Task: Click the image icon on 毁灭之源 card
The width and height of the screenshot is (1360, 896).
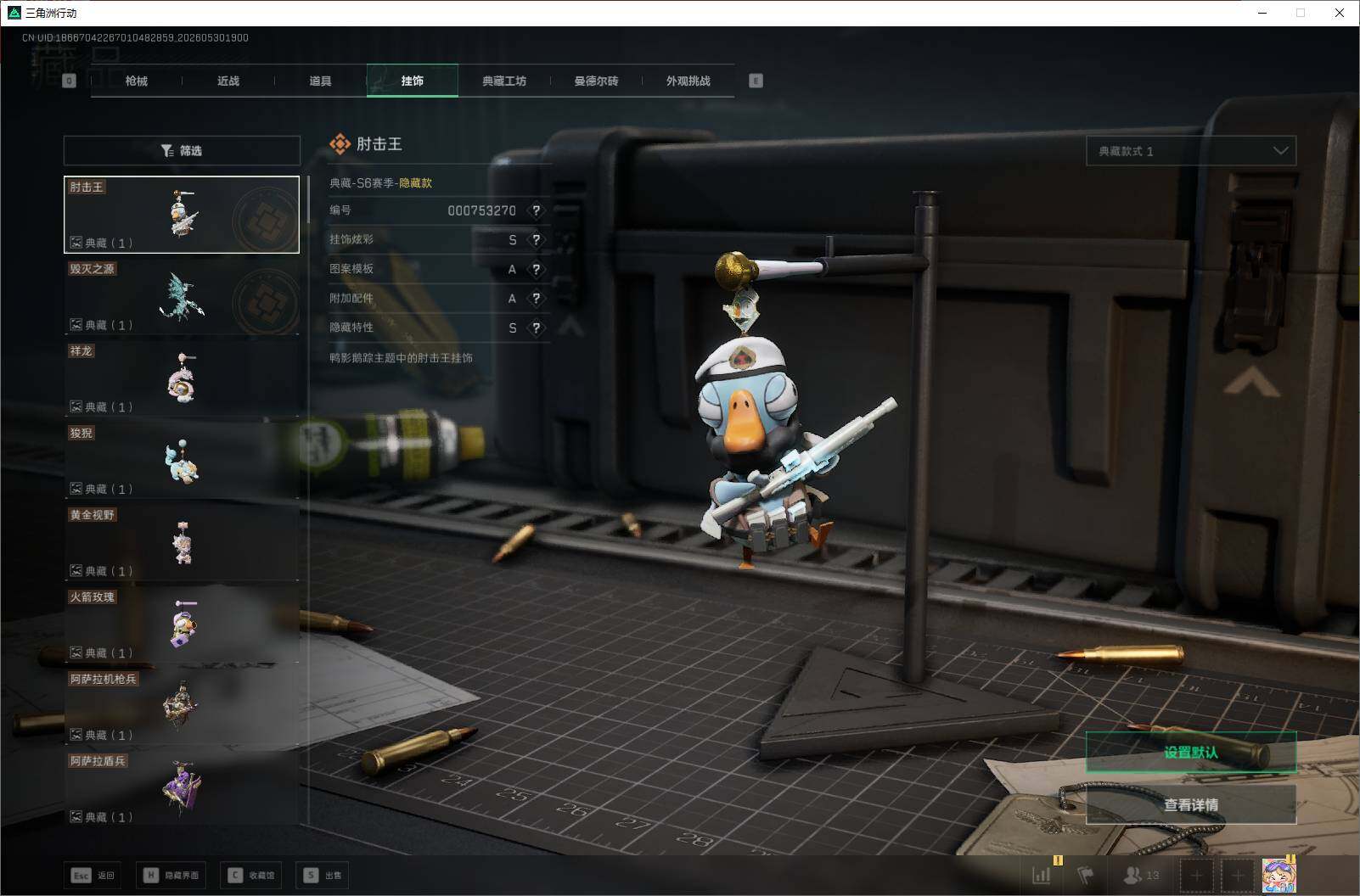Action: click(x=76, y=325)
